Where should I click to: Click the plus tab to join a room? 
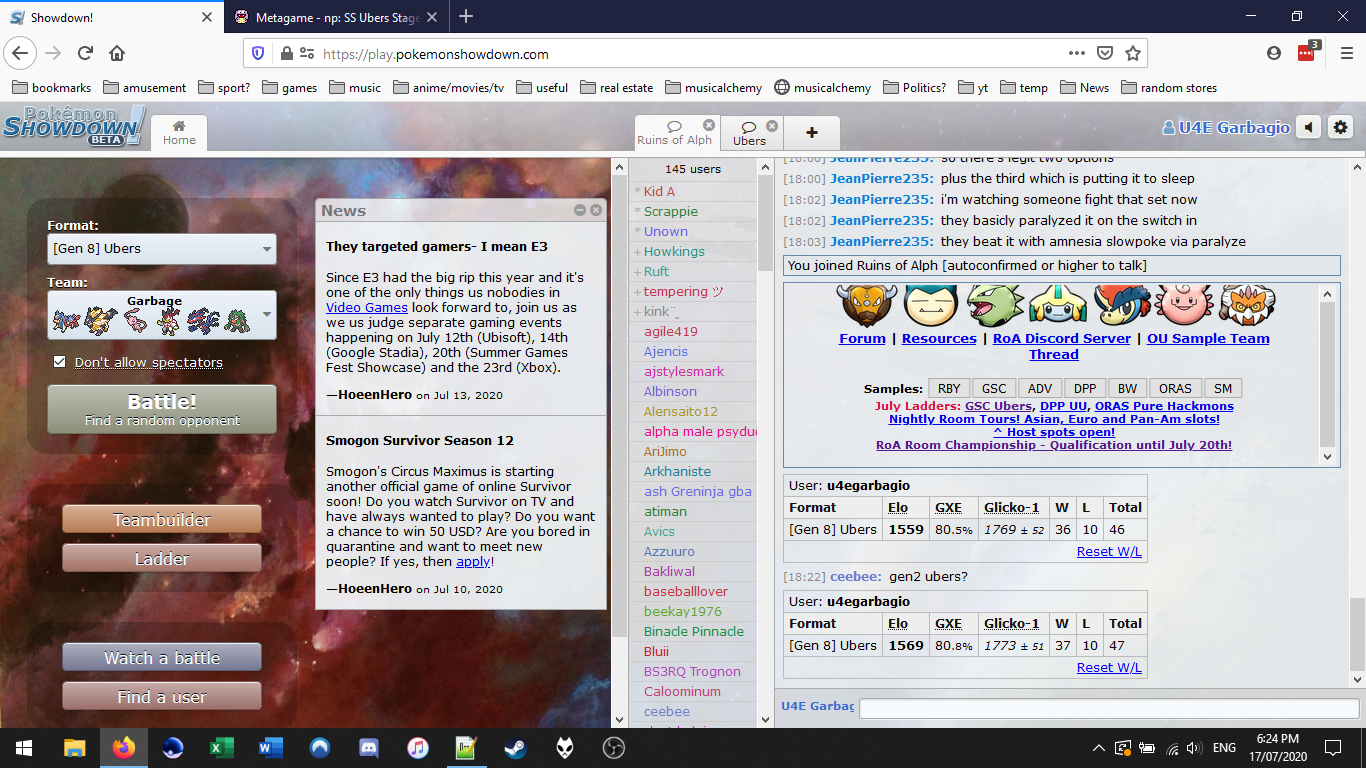point(812,132)
